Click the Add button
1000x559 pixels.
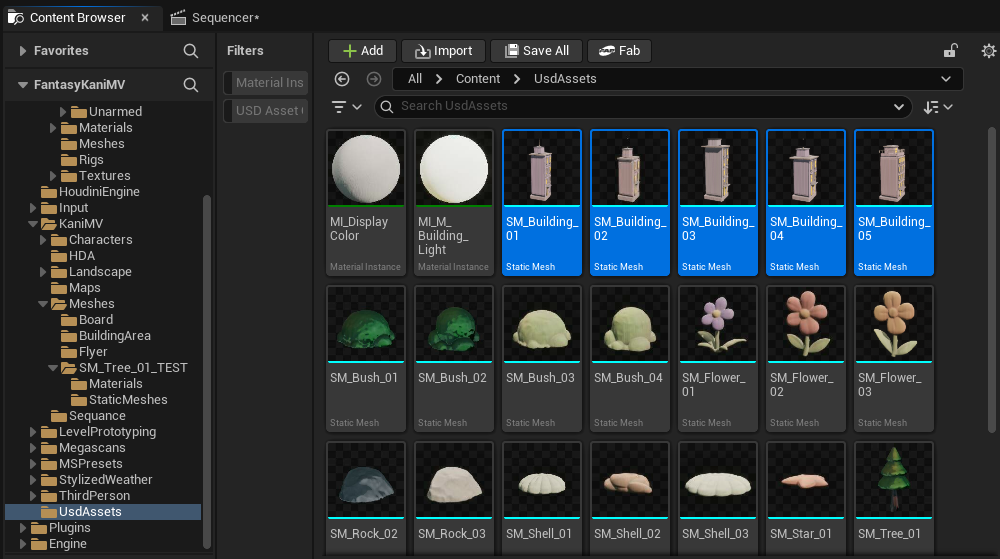362,51
